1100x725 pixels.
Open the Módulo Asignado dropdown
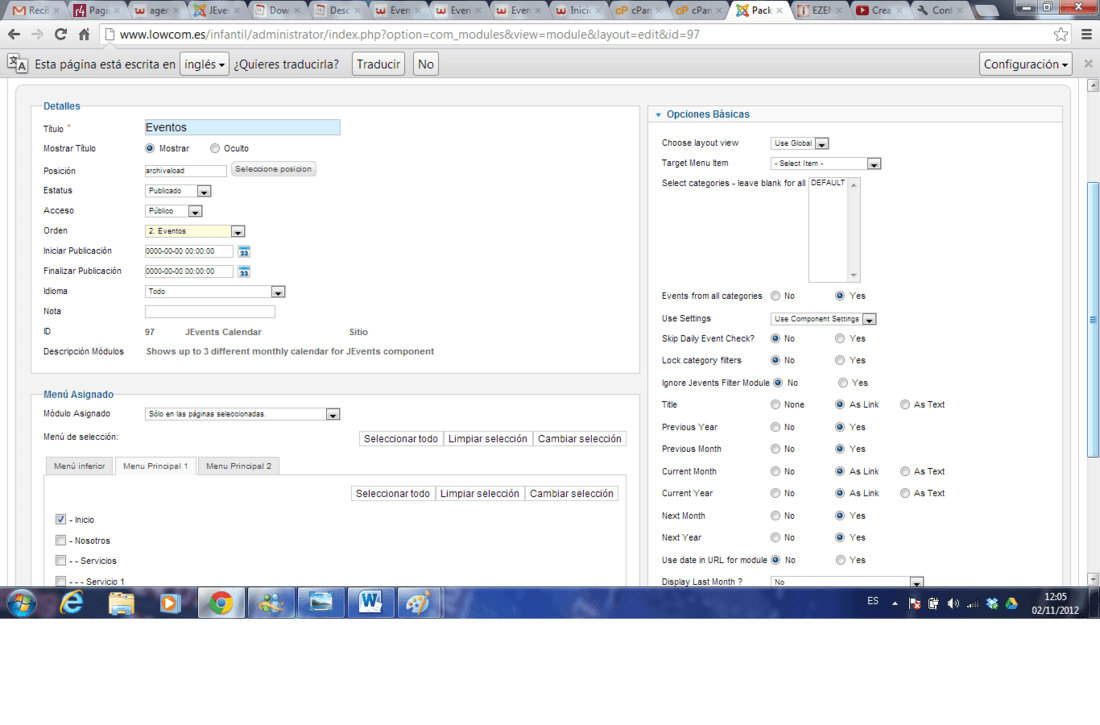coord(243,414)
